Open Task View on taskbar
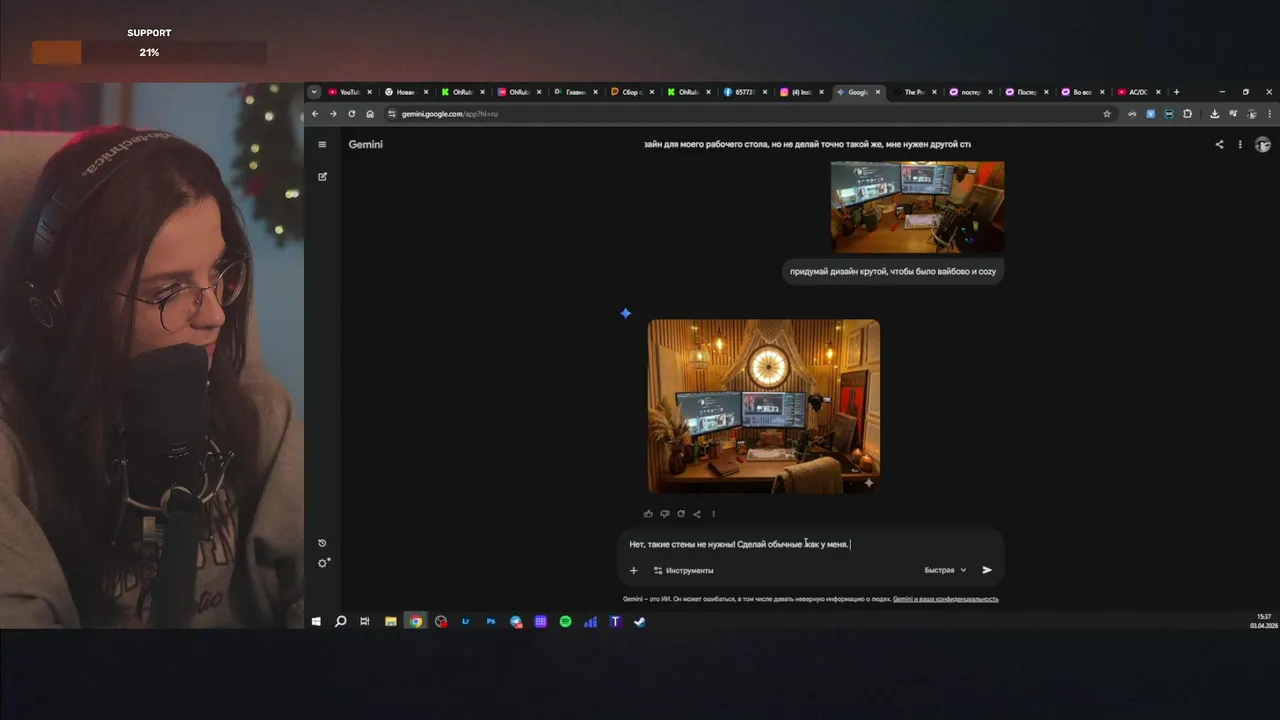 click(365, 621)
